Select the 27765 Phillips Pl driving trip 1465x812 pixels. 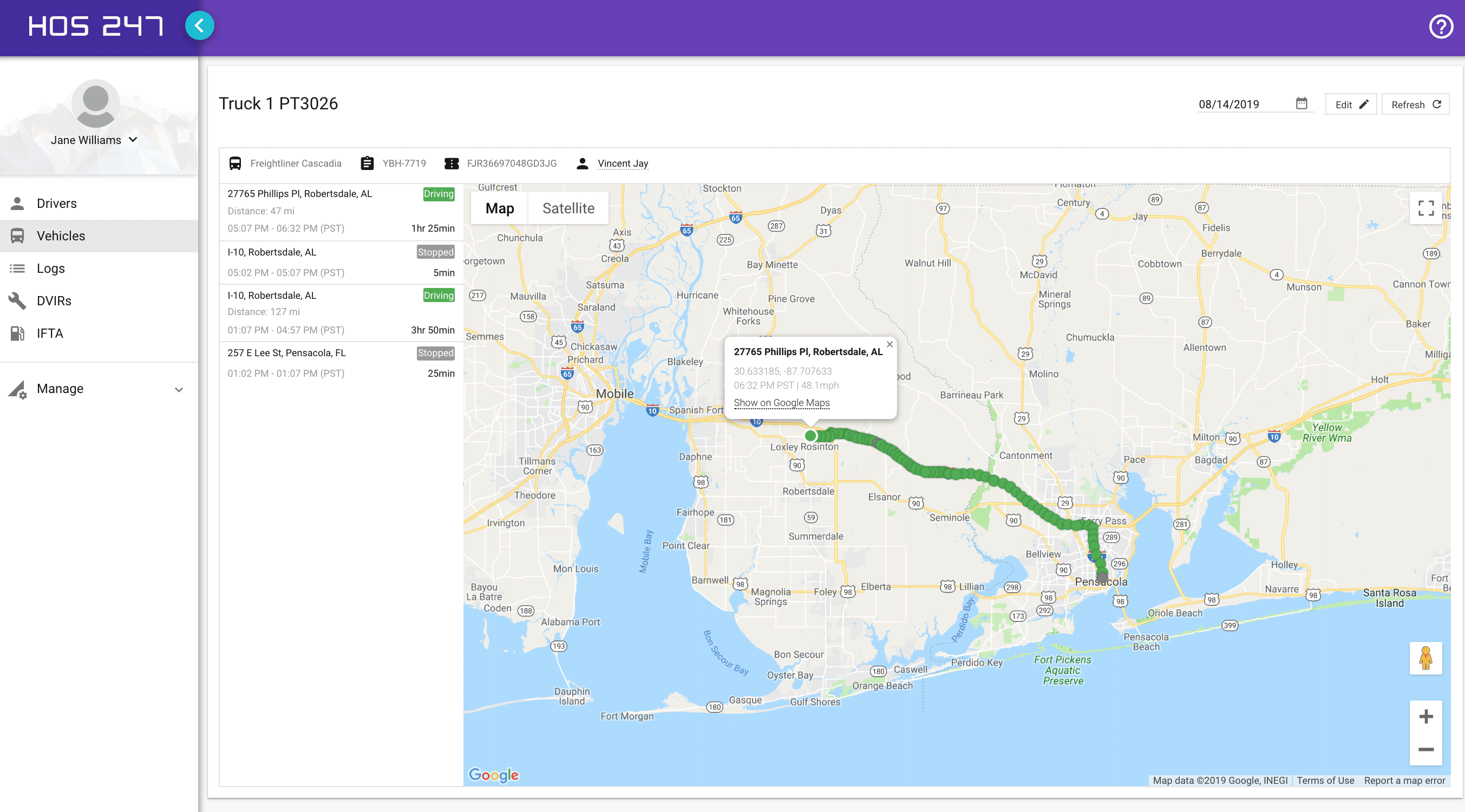tap(341, 212)
